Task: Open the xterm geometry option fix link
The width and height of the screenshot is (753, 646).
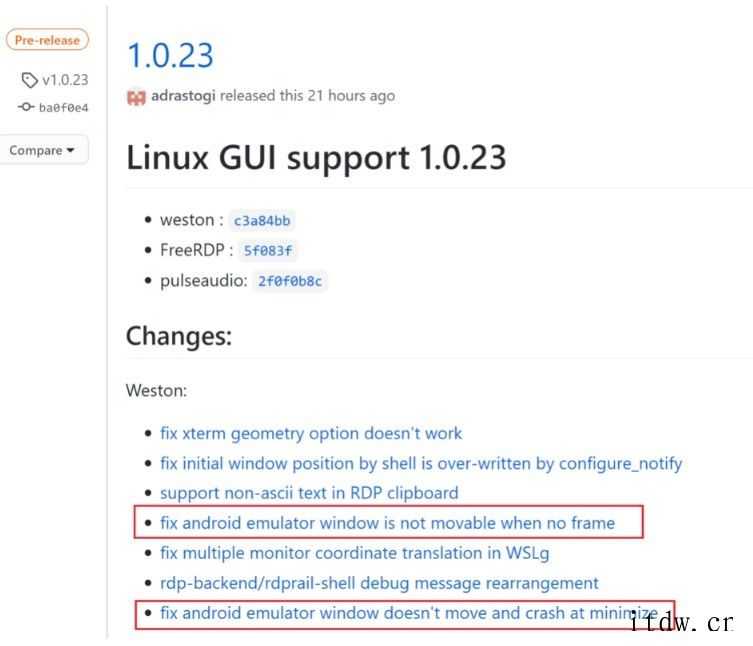Action: [311, 433]
